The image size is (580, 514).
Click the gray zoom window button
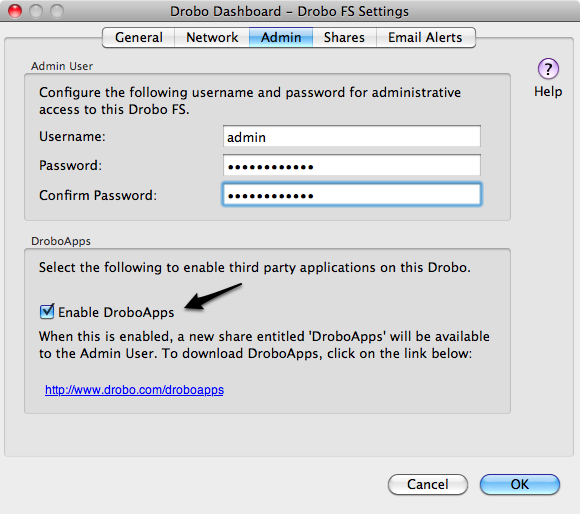tap(57, 11)
